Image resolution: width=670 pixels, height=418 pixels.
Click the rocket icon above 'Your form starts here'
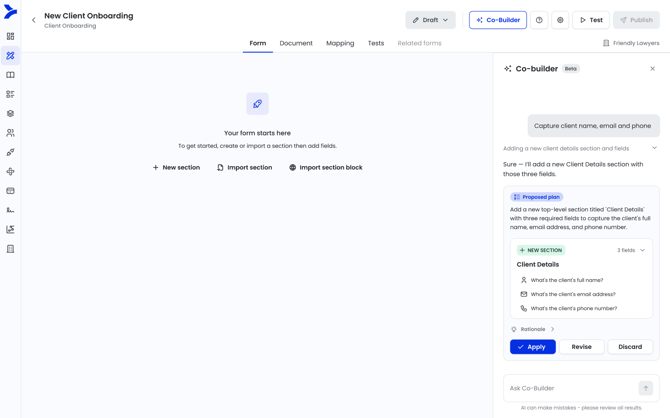coord(257,103)
